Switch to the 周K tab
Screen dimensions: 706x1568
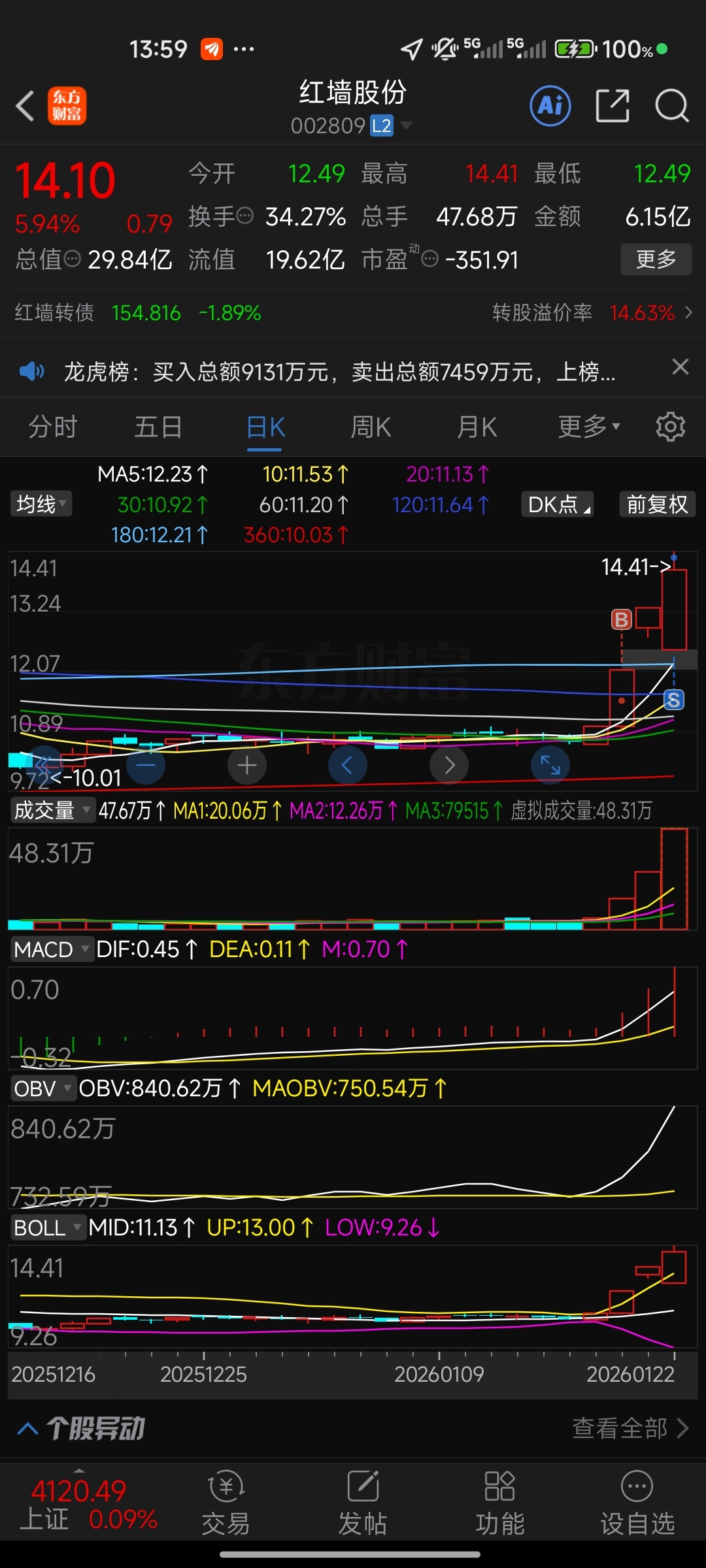coord(371,427)
